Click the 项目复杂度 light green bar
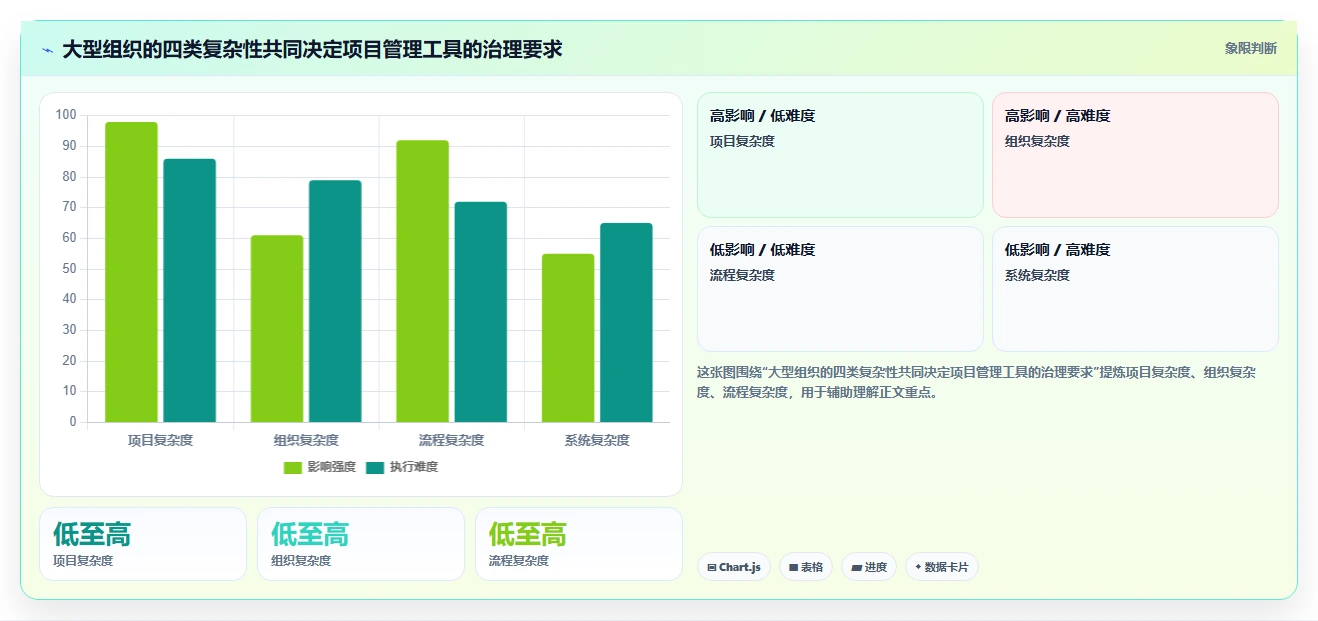The height and width of the screenshot is (621, 1318). coord(131,272)
